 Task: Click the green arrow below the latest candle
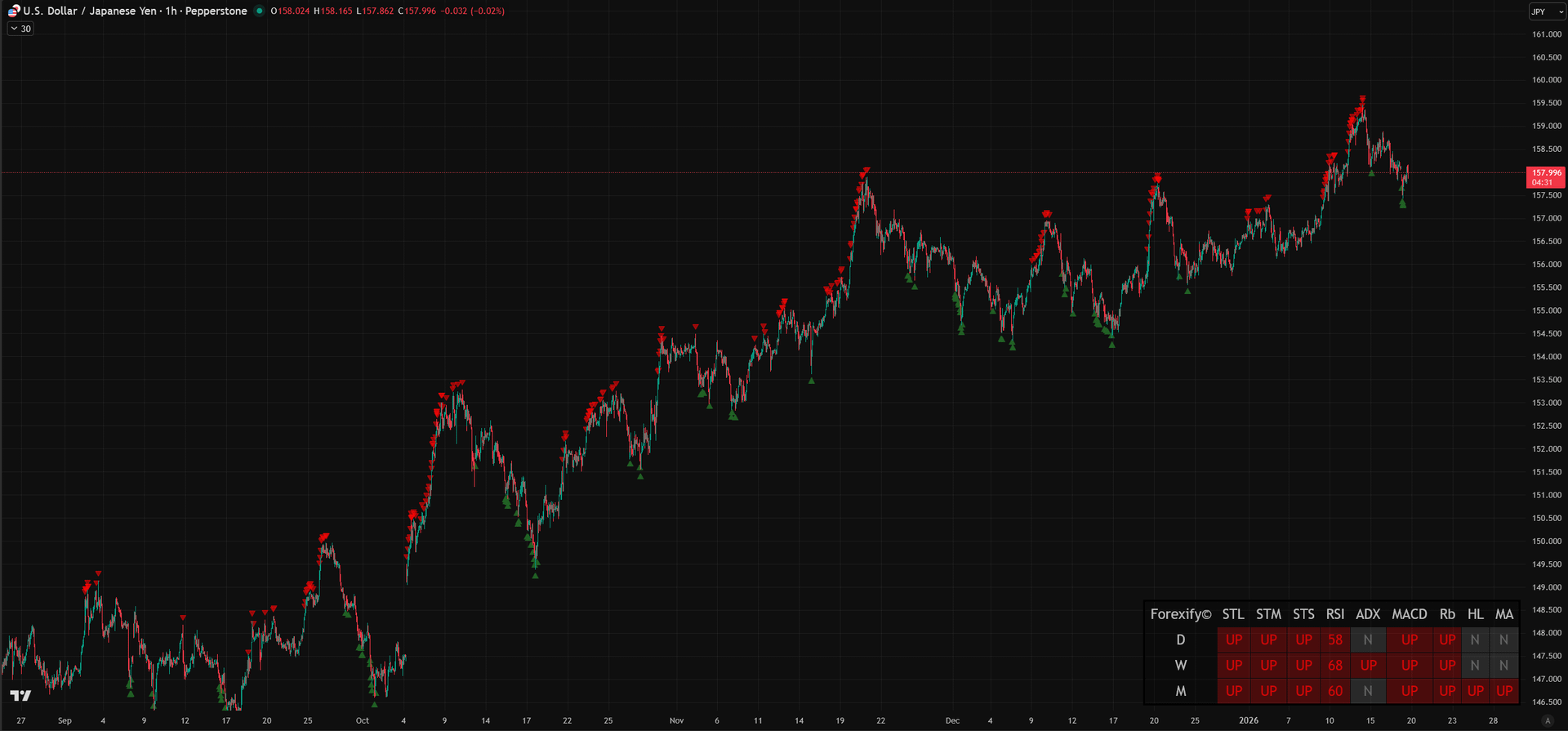click(x=1403, y=204)
